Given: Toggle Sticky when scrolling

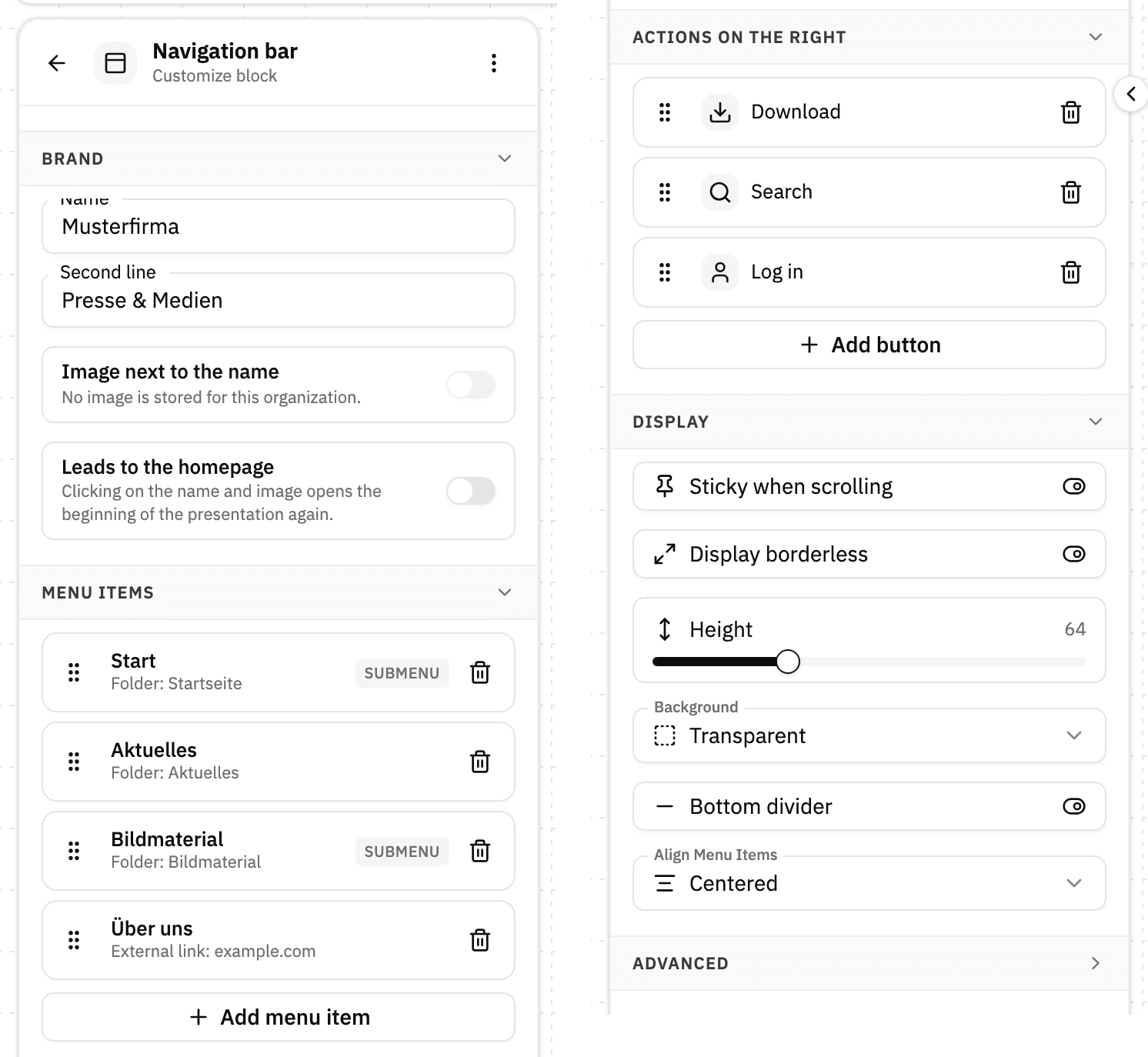Looking at the screenshot, I should (1074, 486).
